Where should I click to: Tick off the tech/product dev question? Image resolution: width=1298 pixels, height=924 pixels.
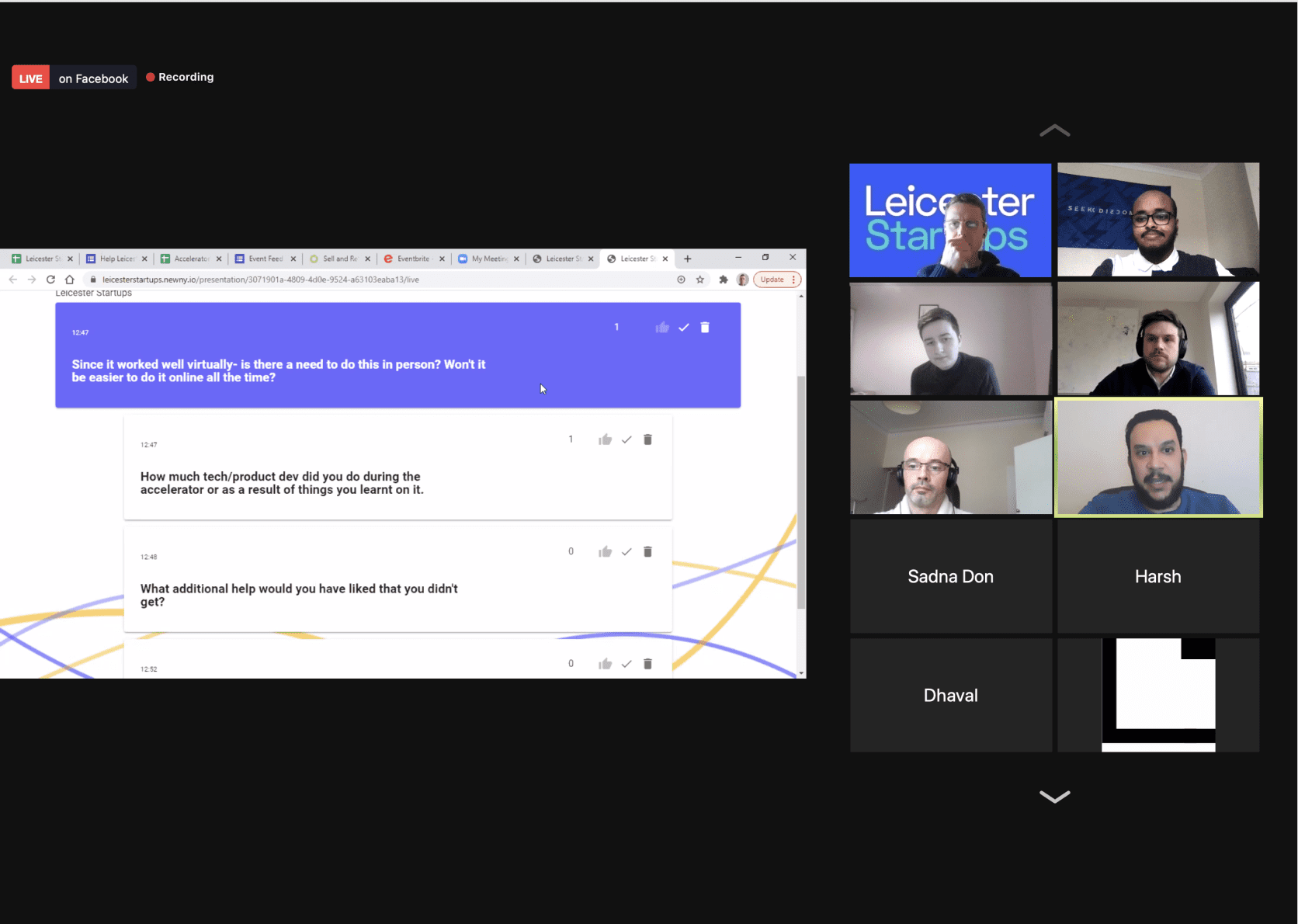point(626,439)
